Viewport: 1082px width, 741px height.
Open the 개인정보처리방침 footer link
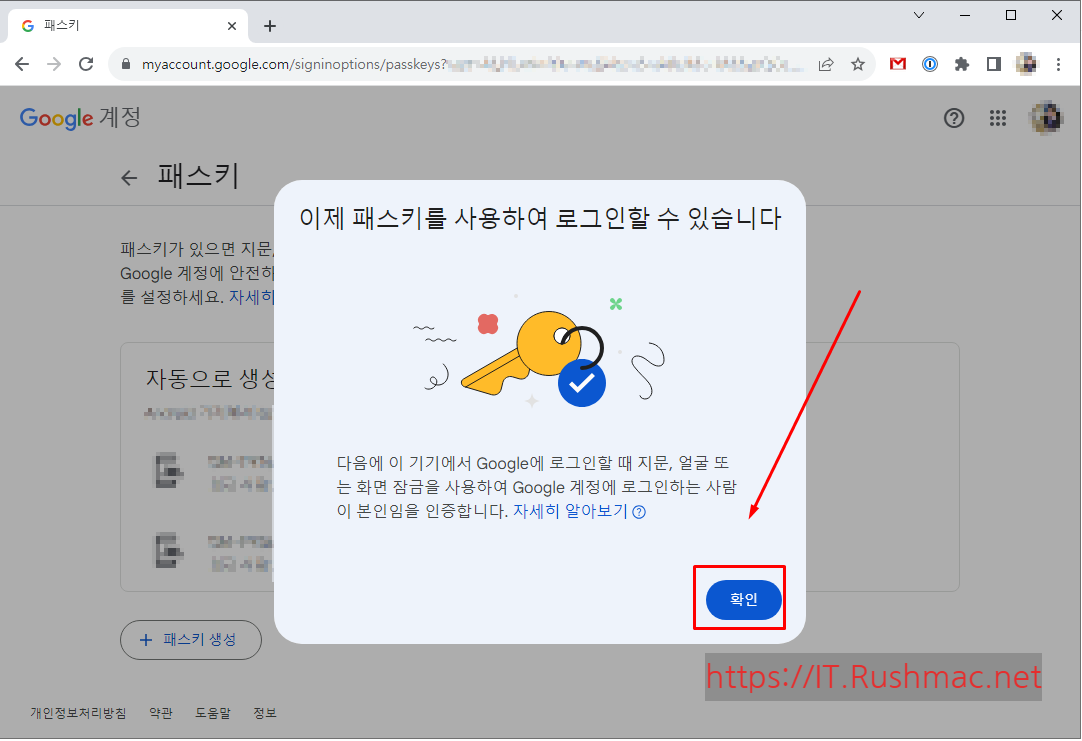pos(77,712)
